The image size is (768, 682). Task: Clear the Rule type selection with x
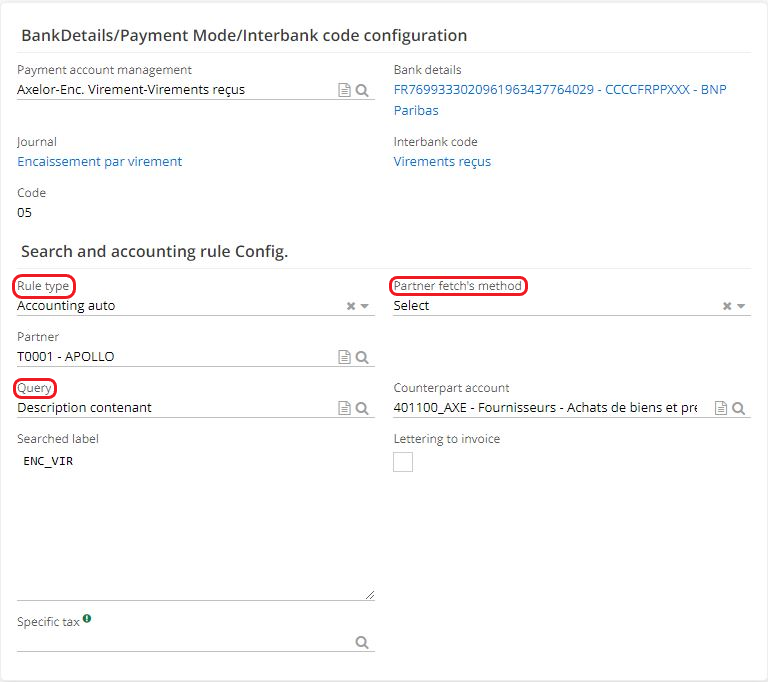[351, 306]
